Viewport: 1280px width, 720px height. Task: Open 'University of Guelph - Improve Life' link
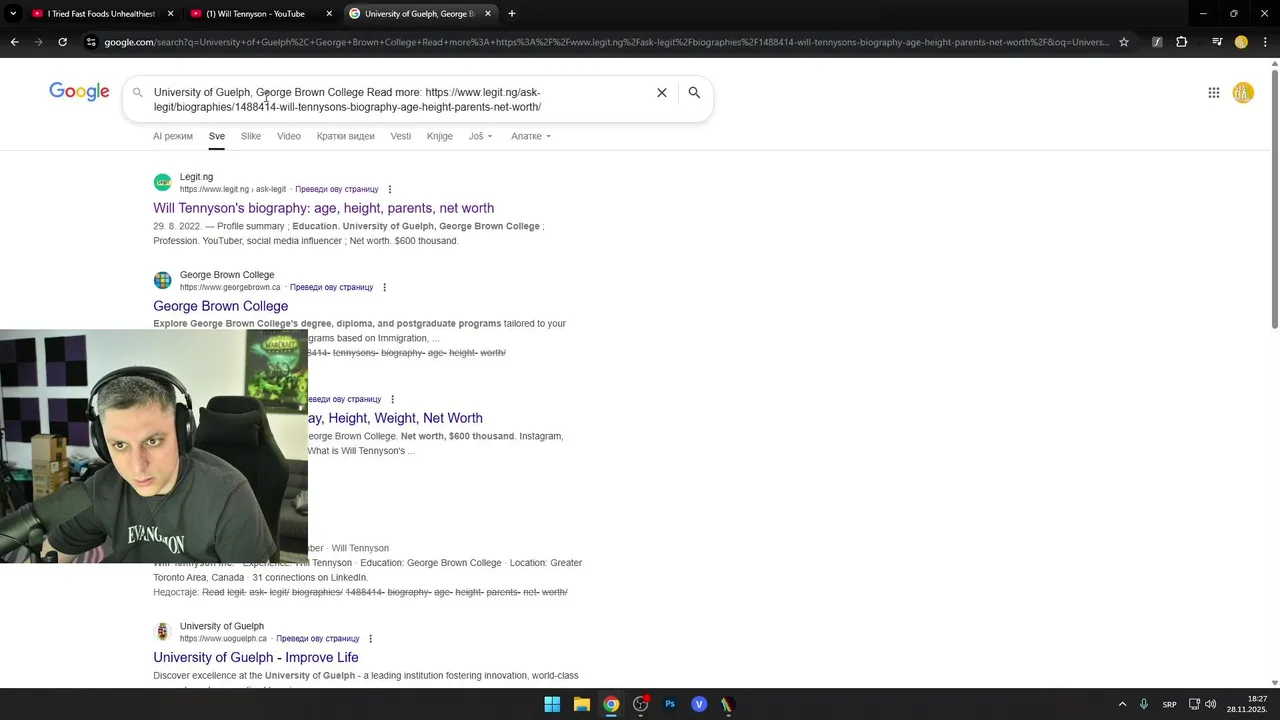[x=255, y=657]
